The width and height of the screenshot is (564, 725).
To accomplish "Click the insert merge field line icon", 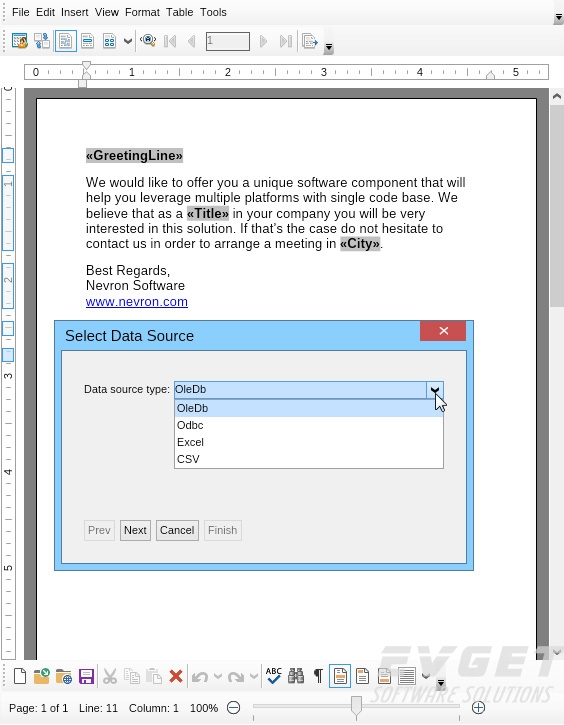I will [x=87, y=41].
